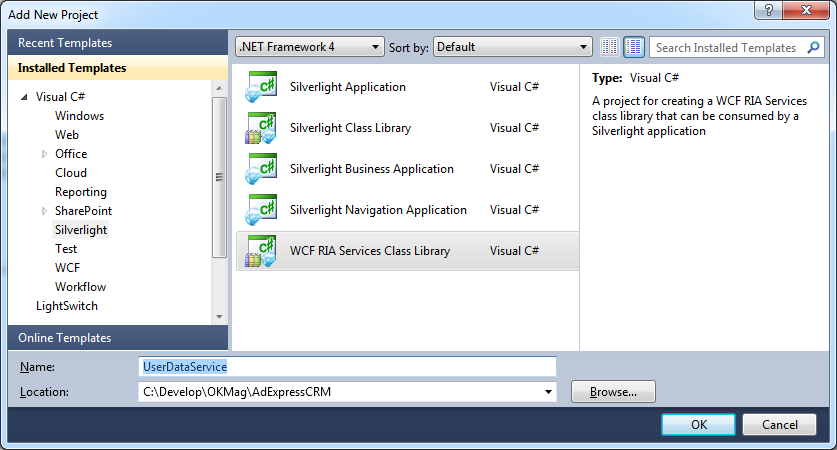
Task: Click 'Visual C#' beside Silverlight Business Application
Action: point(514,169)
